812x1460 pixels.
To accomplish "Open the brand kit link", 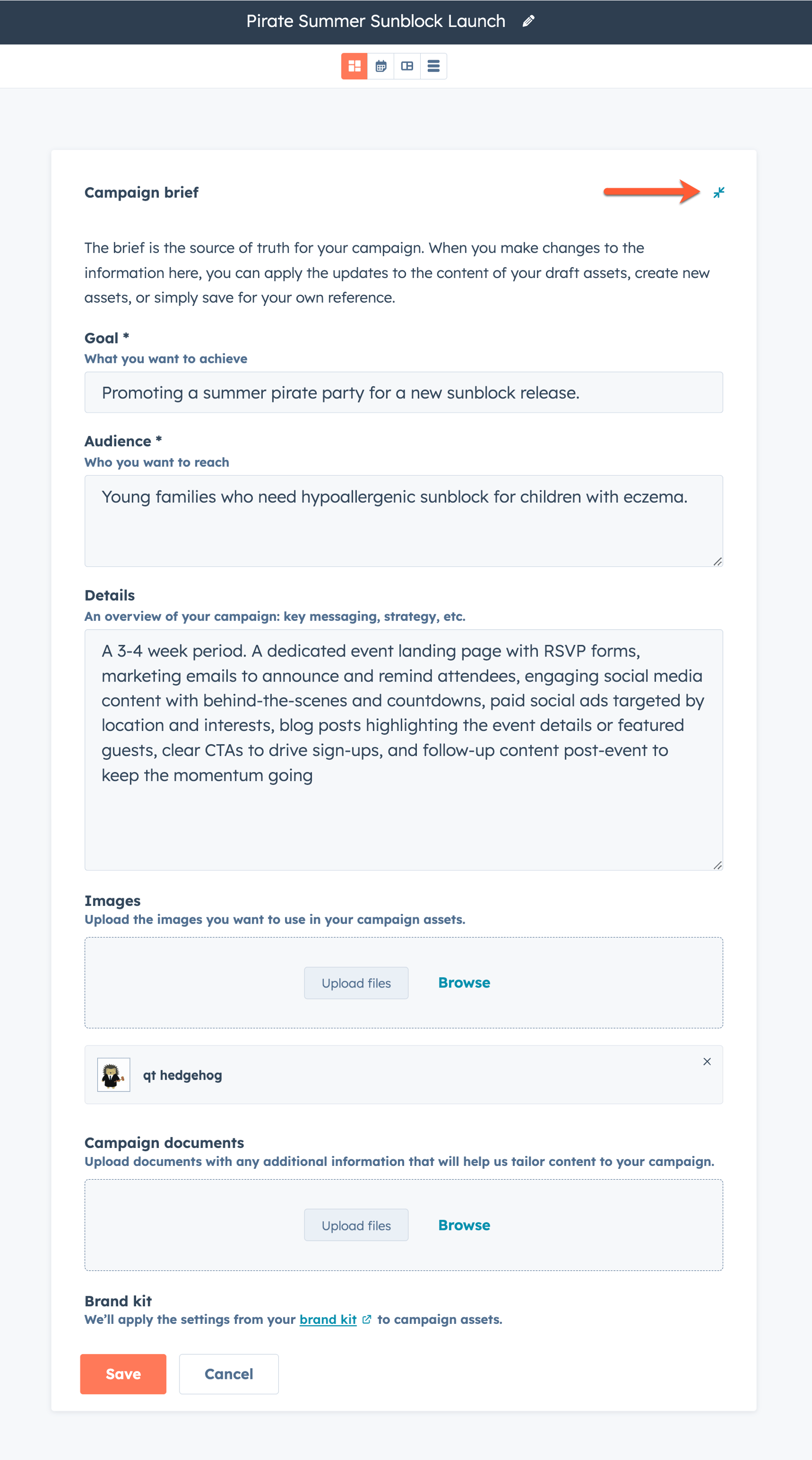I will tap(329, 1320).
